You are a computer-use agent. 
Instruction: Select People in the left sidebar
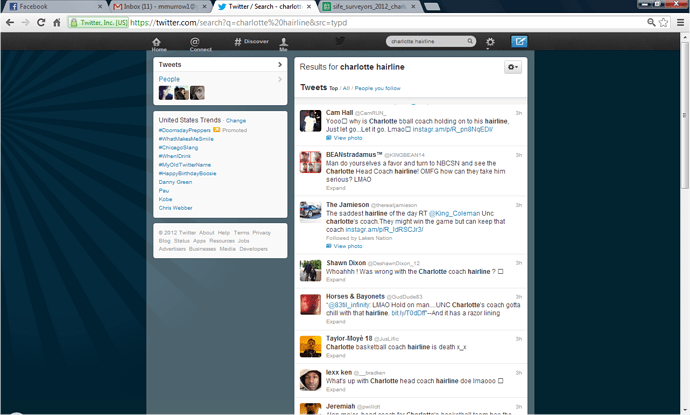pos(169,79)
